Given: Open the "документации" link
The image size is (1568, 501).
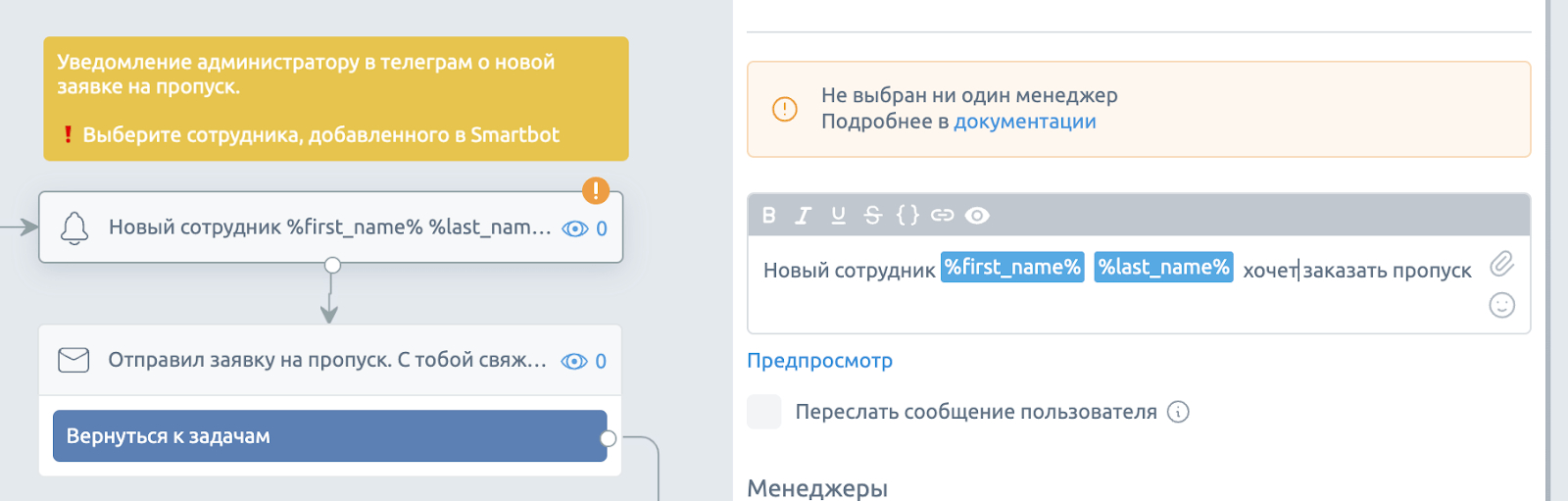Looking at the screenshot, I should [1024, 122].
